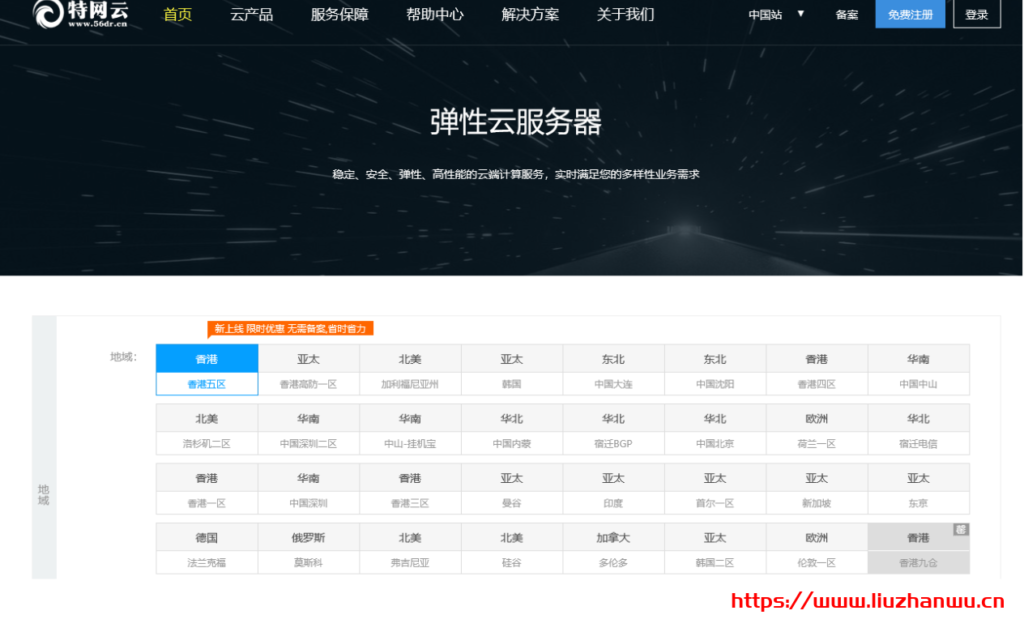Open the 云产品 menu
The height and width of the screenshot is (632, 1024).
point(251,15)
